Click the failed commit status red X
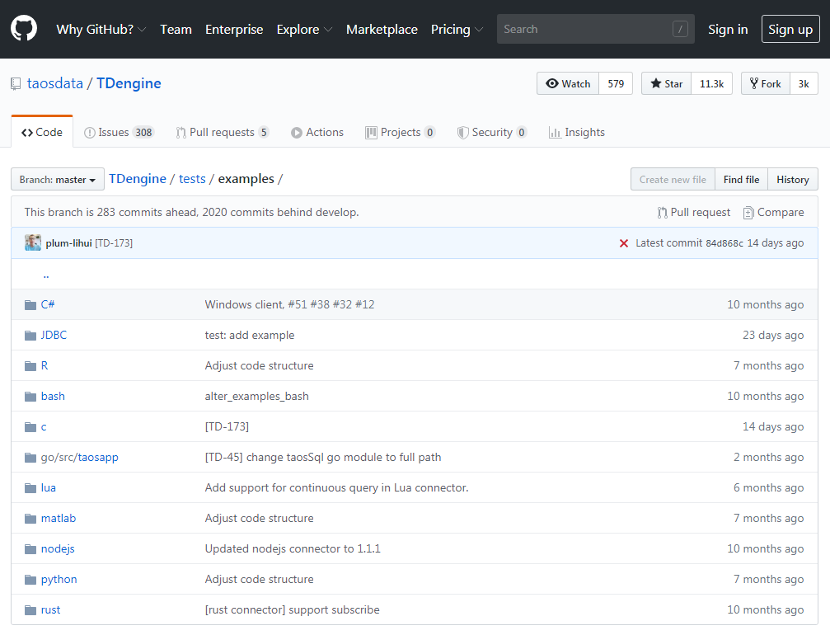This screenshot has width=830, height=634. pyautogui.click(x=624, y=243)
